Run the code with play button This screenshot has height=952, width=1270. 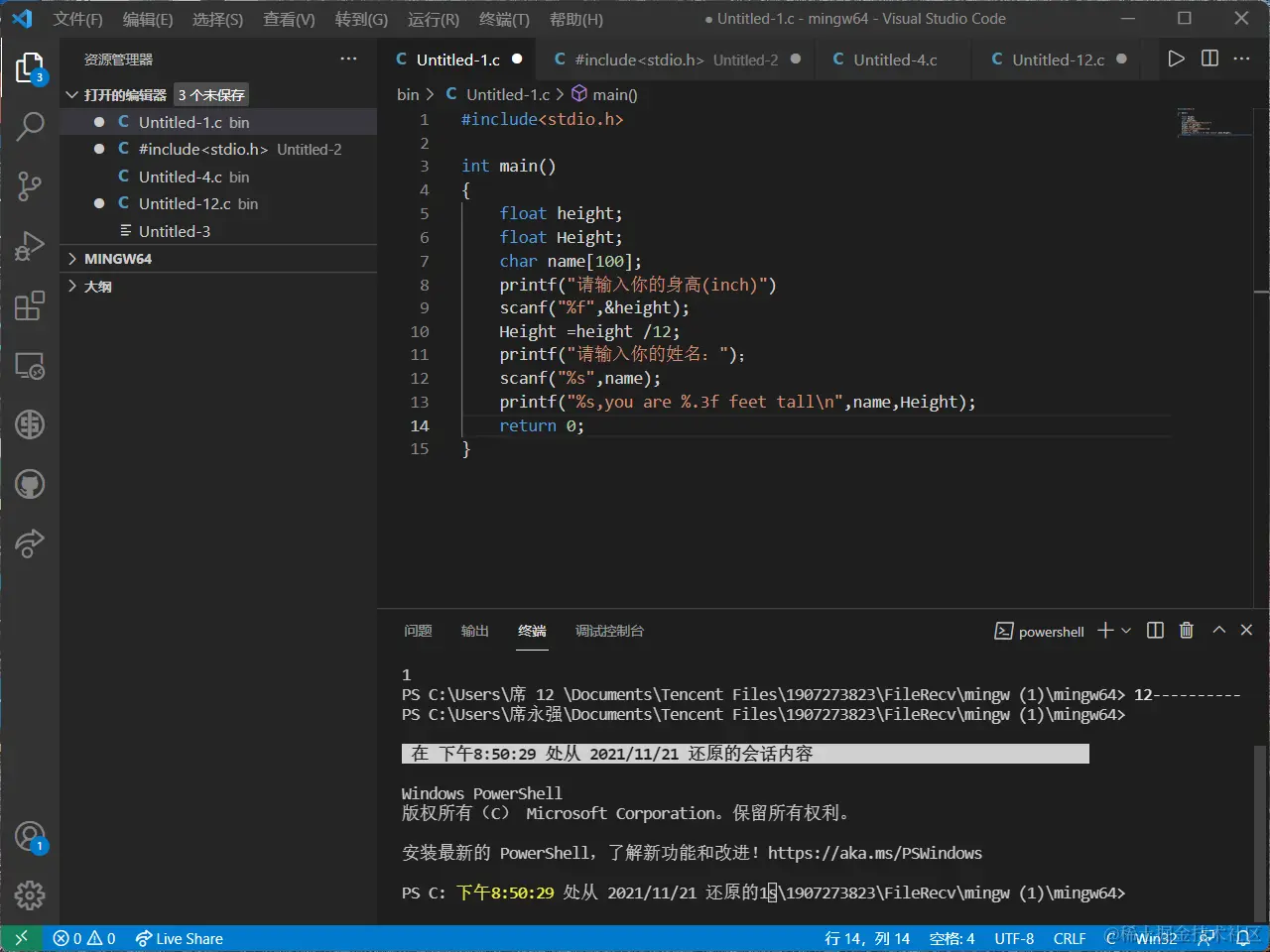[x=1176, y=59]
